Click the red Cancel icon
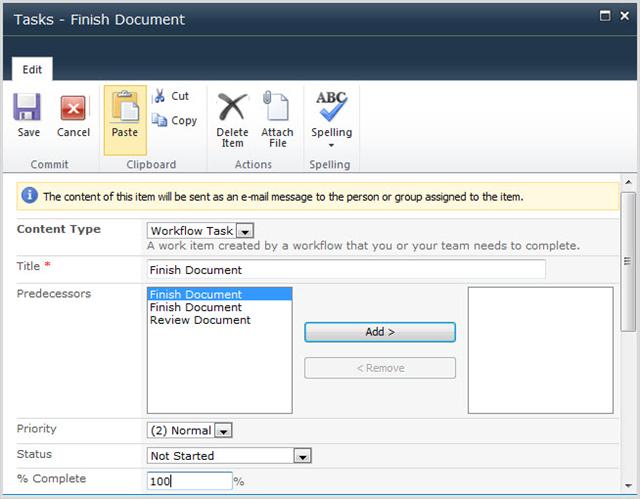The width and height of the screenshot is (640, 499). [x=73, y=108]
